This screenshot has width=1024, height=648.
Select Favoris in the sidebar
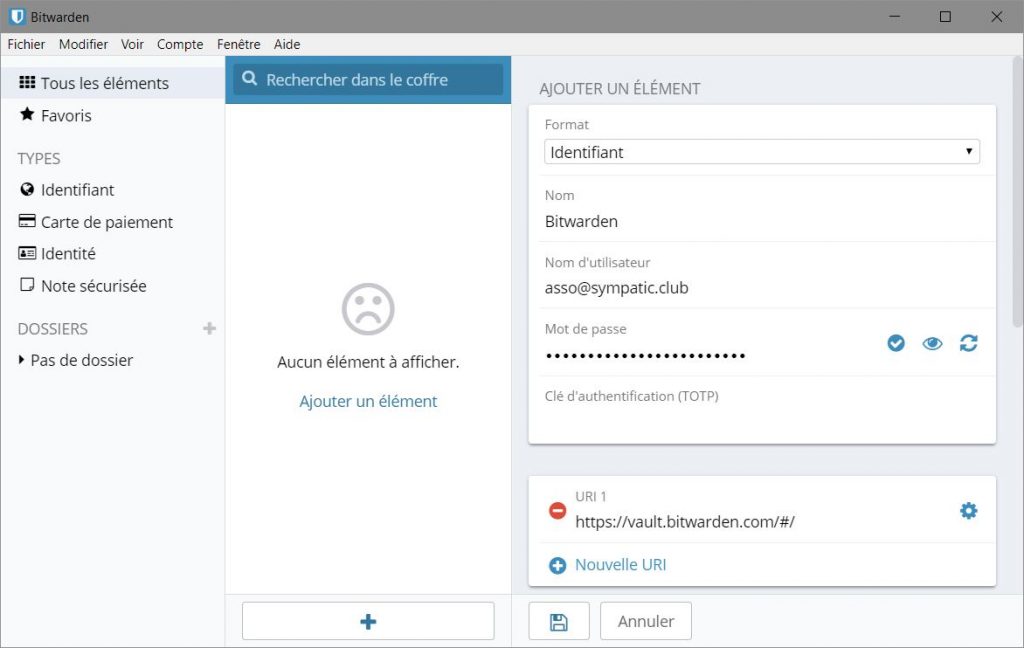(66, 116)
